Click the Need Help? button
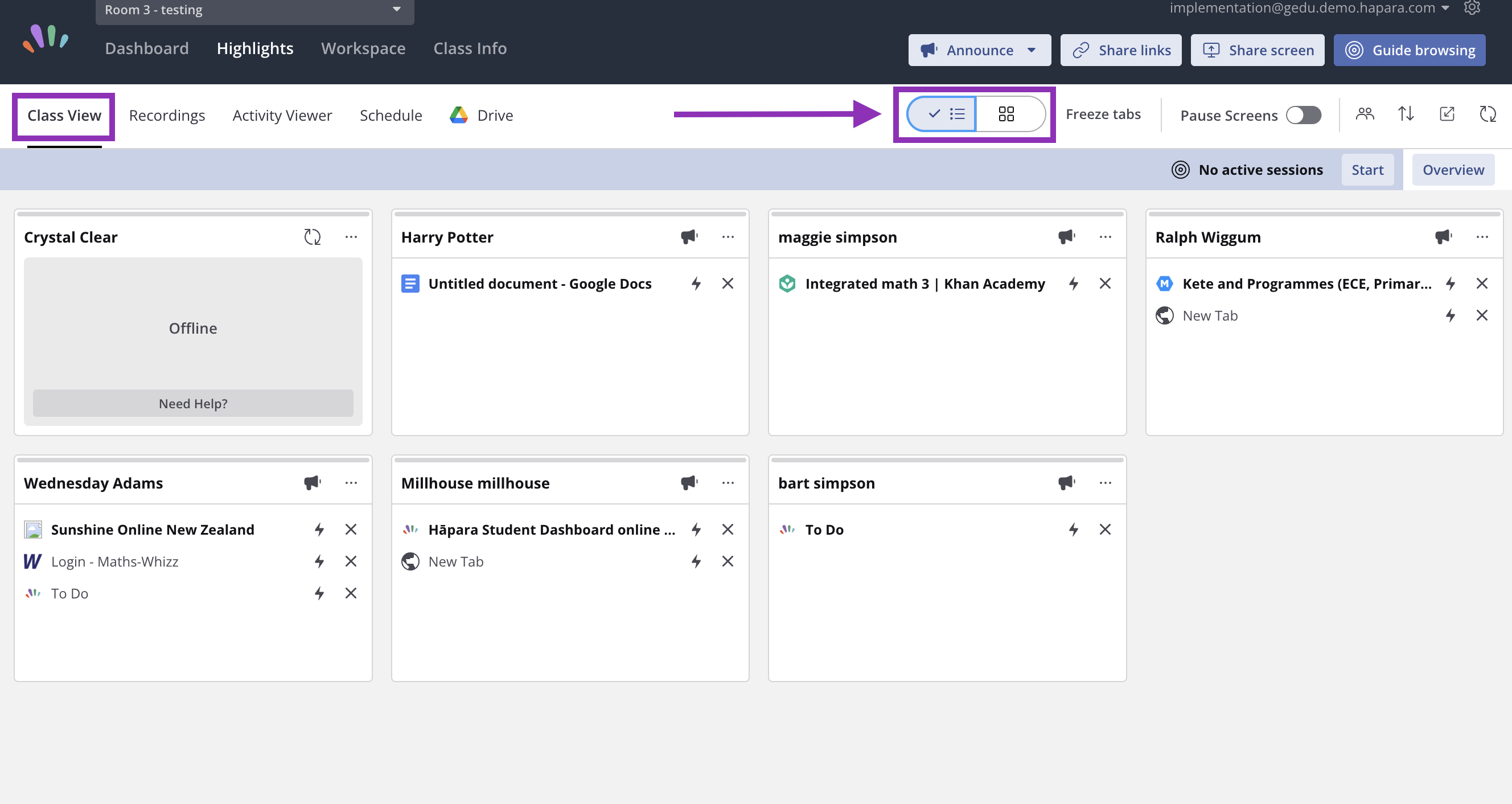The height and width of the screenshot is (804, 1512). pos(193,404)
